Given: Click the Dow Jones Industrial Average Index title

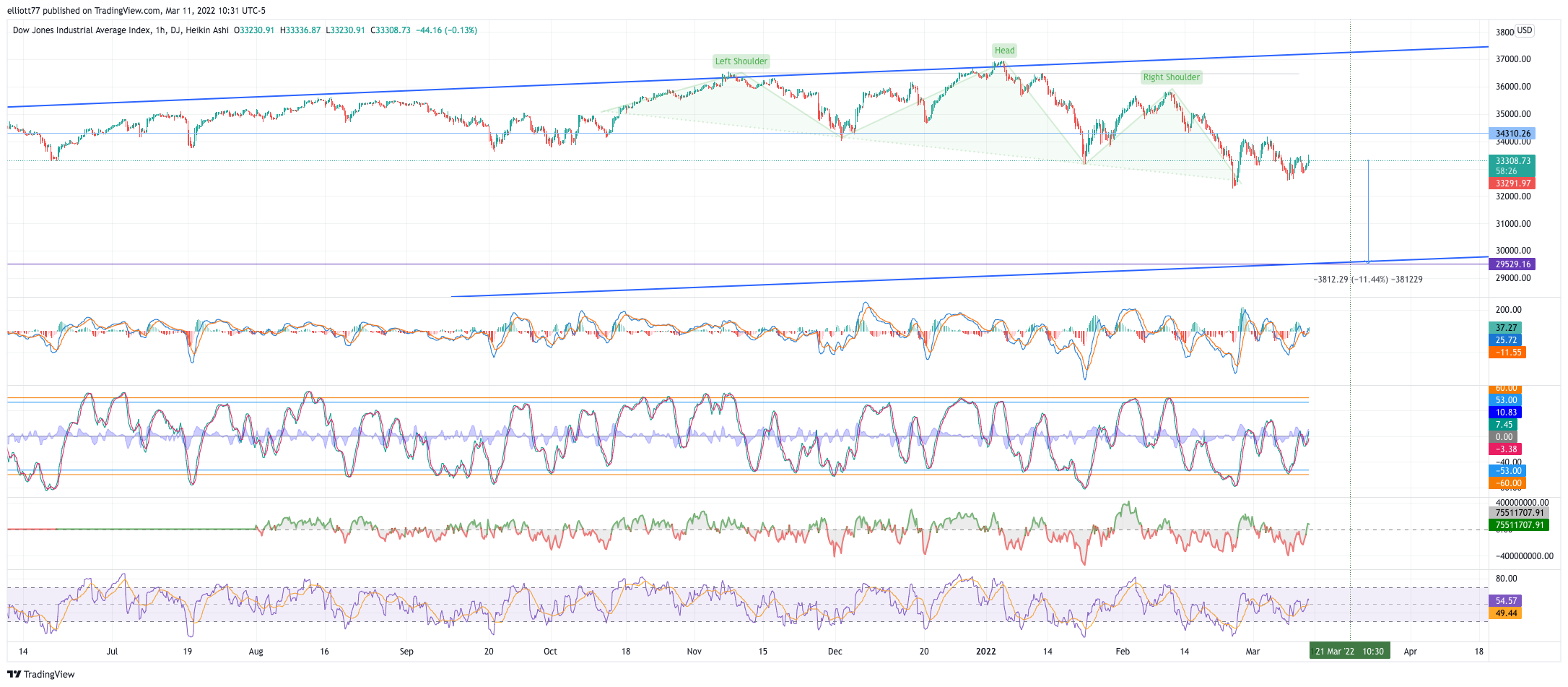Looking at the screenshot, I should [82, 30].
